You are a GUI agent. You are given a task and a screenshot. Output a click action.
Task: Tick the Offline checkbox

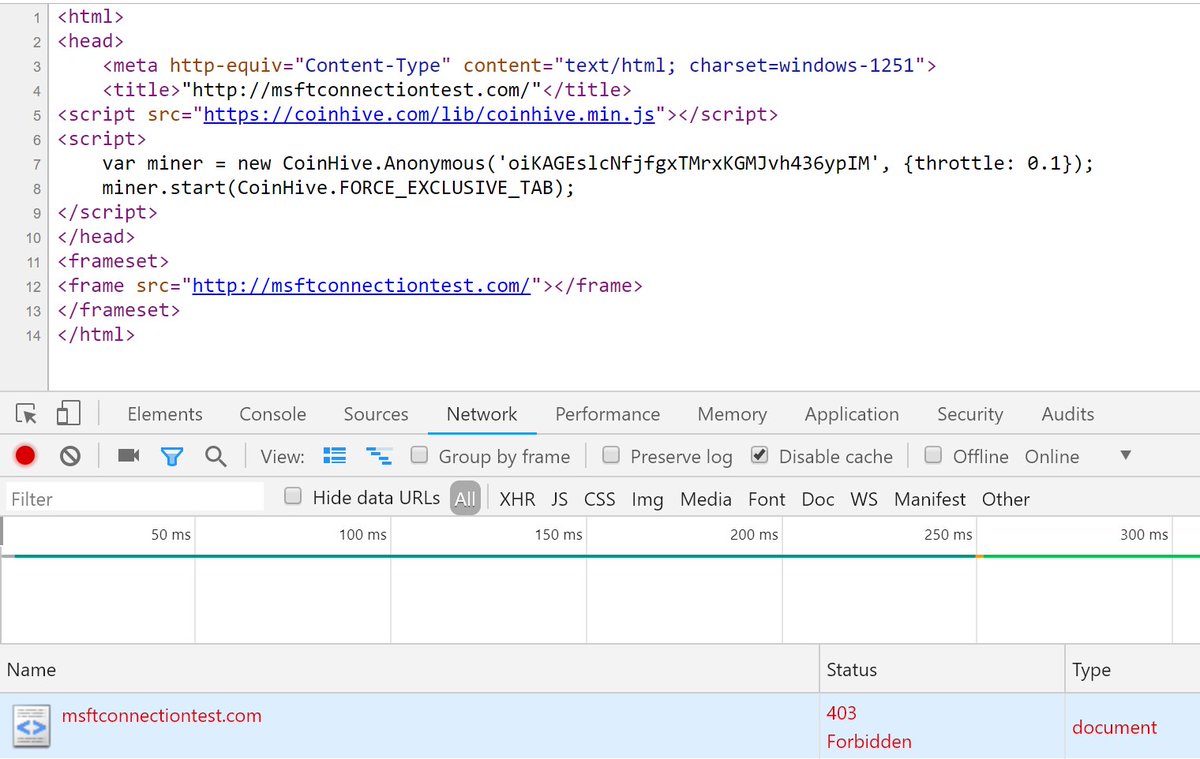pyautogui.click(x=933, y=455)
